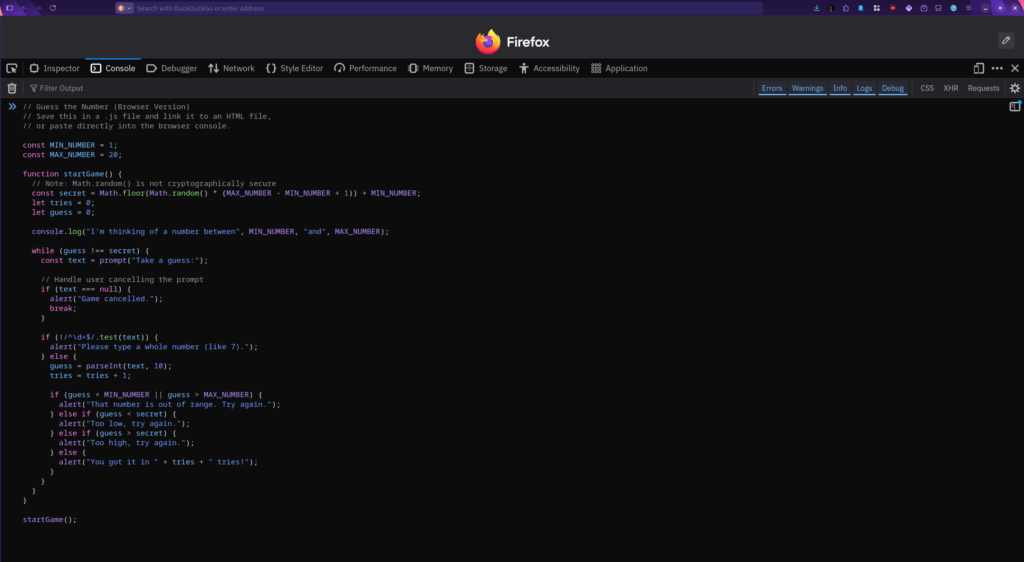This screenshot has width=1024, height=562.
Task: Open the downloads arrow in the browser toolbar
Action: click(x=817, y=8)
